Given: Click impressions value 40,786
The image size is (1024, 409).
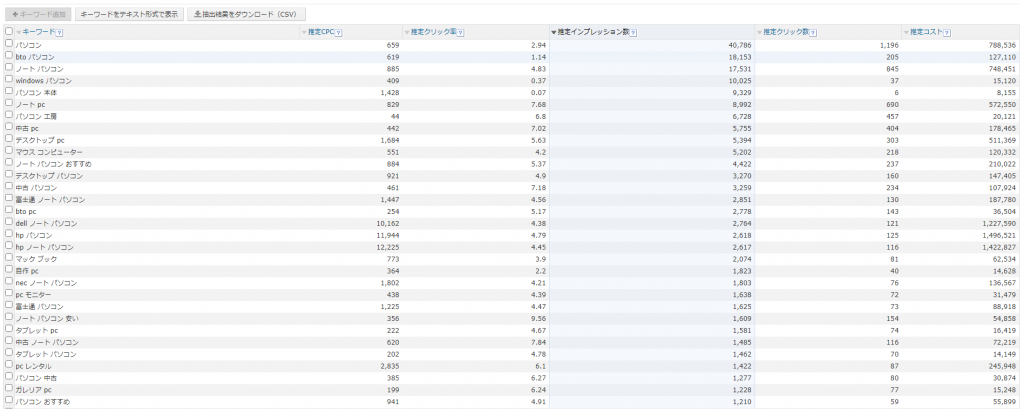Looking at the screenshot, I should click(741, 45).
